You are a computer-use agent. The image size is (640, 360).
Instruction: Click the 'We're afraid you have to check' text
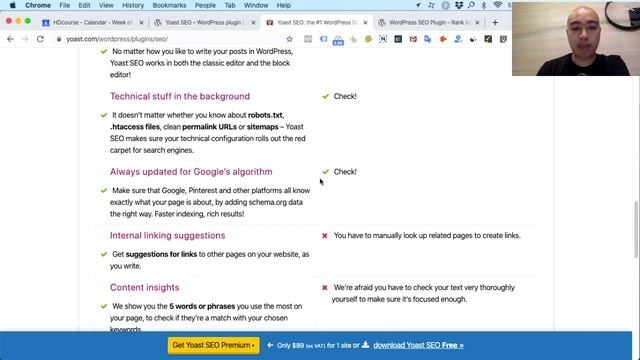424,293
